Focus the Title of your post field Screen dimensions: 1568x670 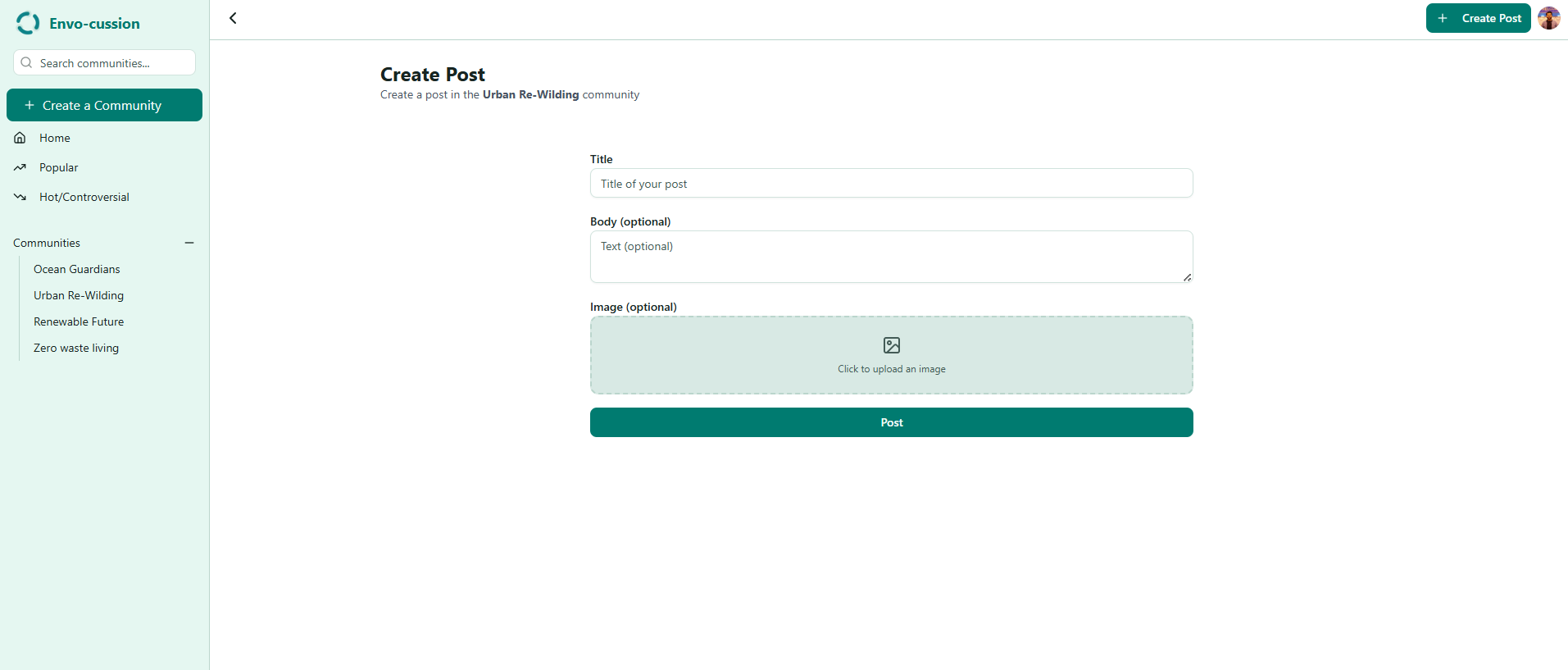tap(891, 183)
